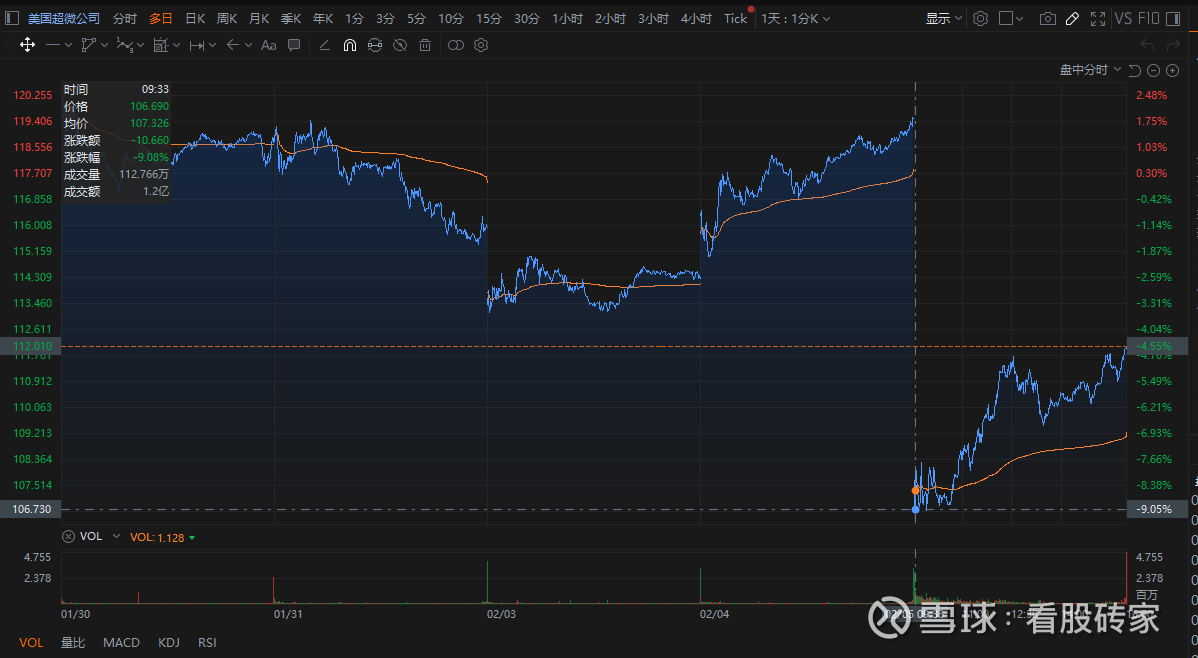Open the 显示 dropdown menu

click(944, 18)
